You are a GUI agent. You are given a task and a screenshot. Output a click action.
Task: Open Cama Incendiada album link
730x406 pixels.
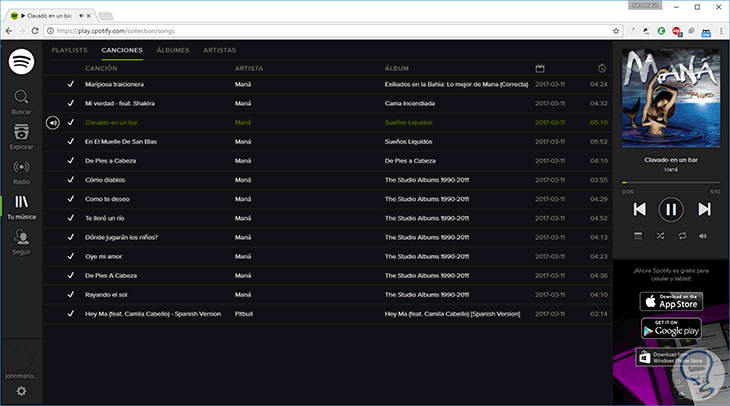coord(410,103)
